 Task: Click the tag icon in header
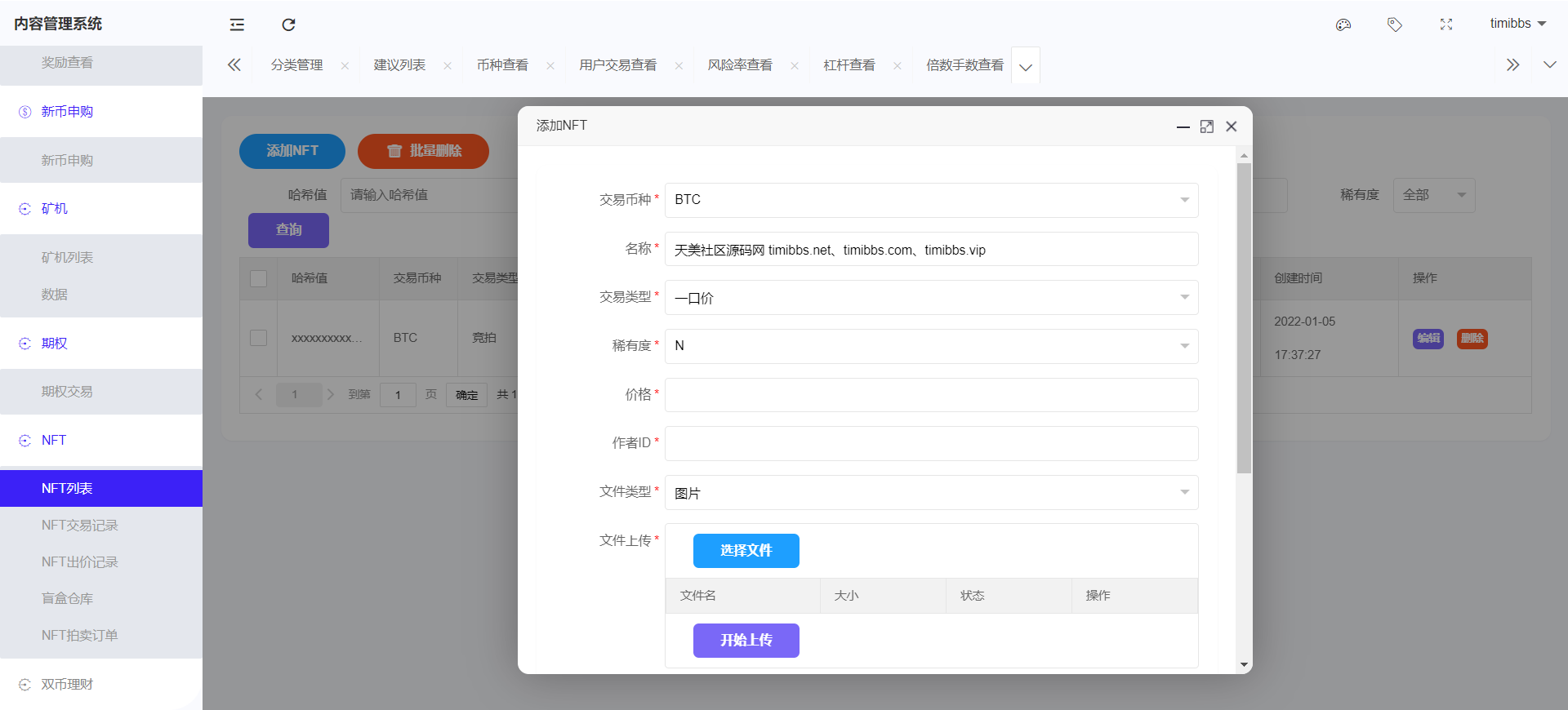click(1395, 24)
